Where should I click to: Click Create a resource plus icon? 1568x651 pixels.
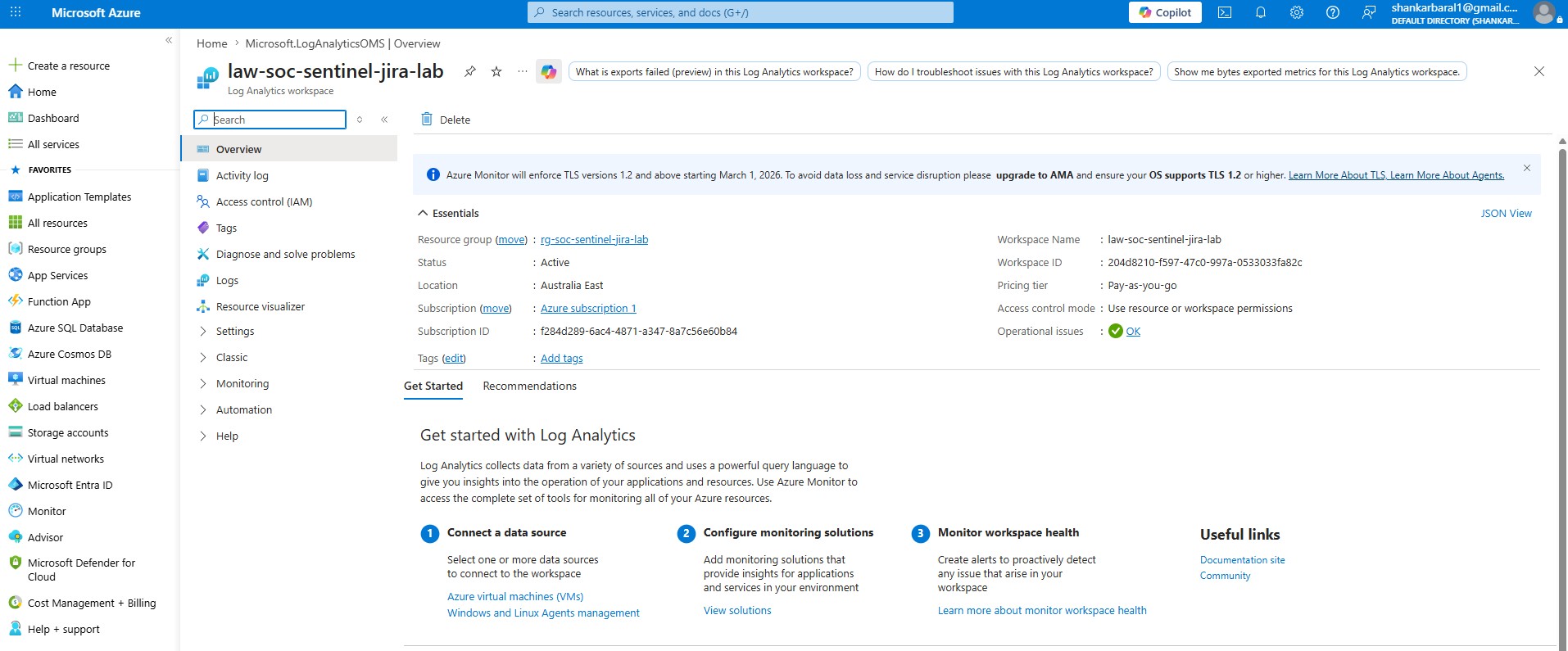[15, 66]
